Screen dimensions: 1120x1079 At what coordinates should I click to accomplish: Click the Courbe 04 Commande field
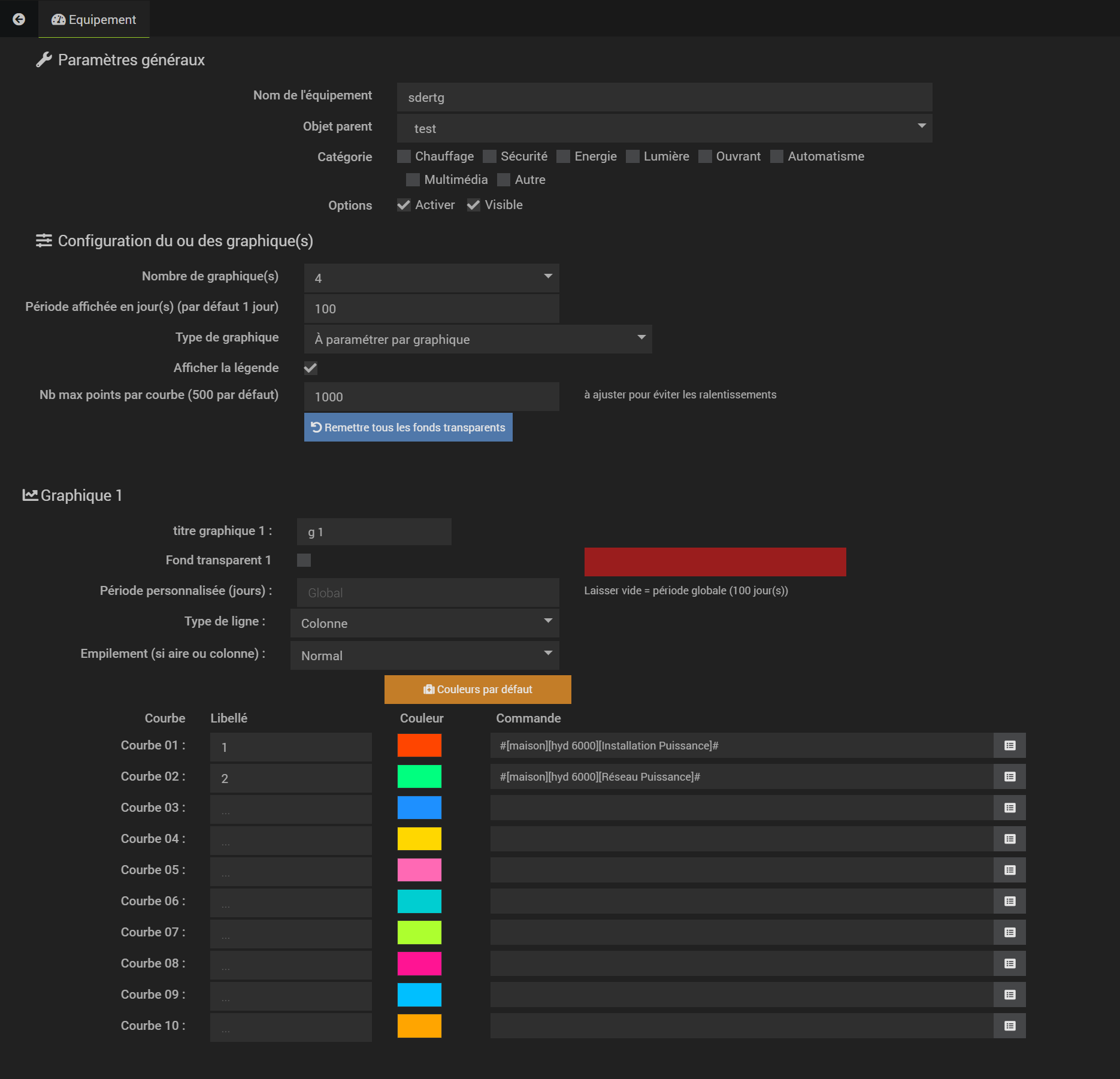742,839
